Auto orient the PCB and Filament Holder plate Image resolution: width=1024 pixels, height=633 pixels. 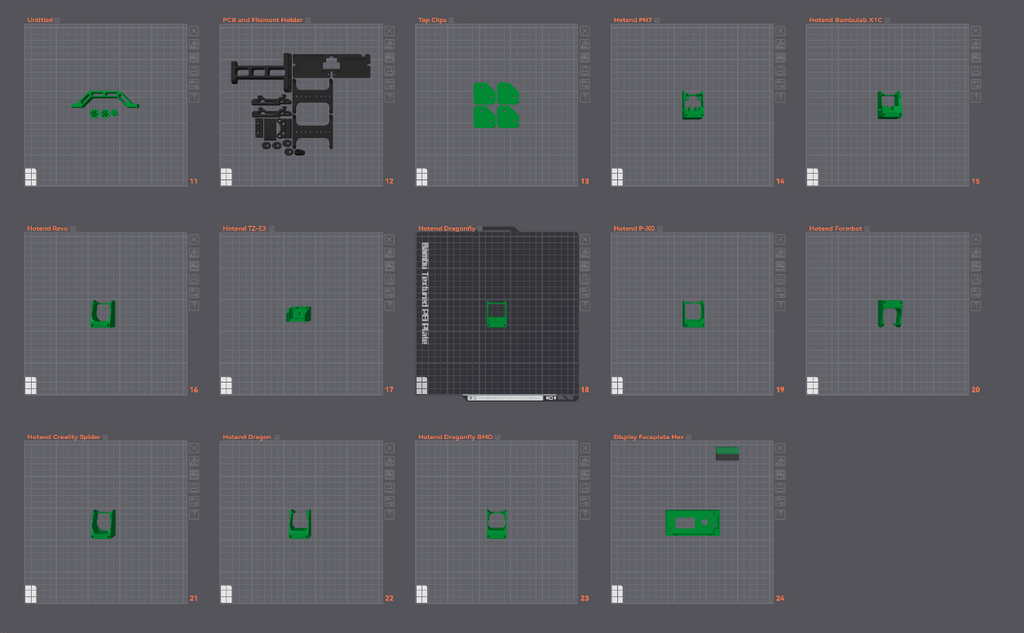389,44
